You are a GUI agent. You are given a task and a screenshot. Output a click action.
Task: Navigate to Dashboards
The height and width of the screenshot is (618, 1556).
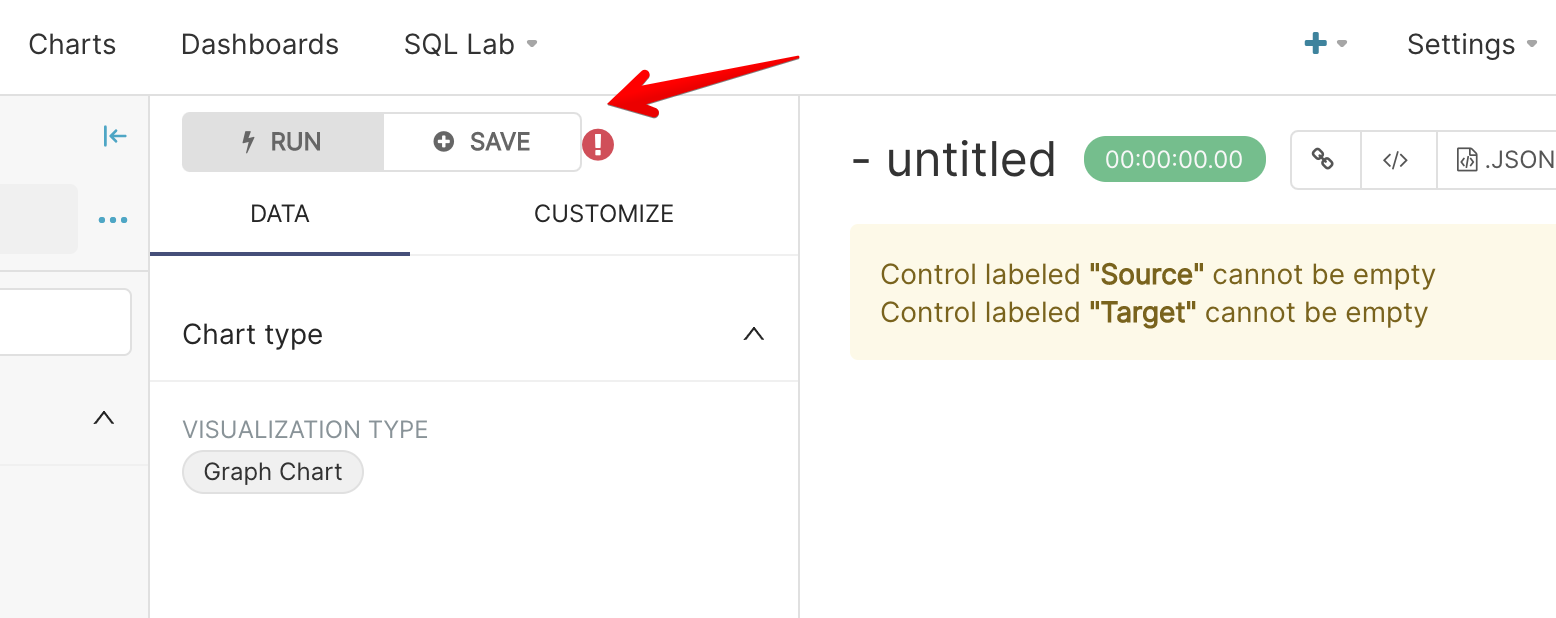(x=259, y=44)
